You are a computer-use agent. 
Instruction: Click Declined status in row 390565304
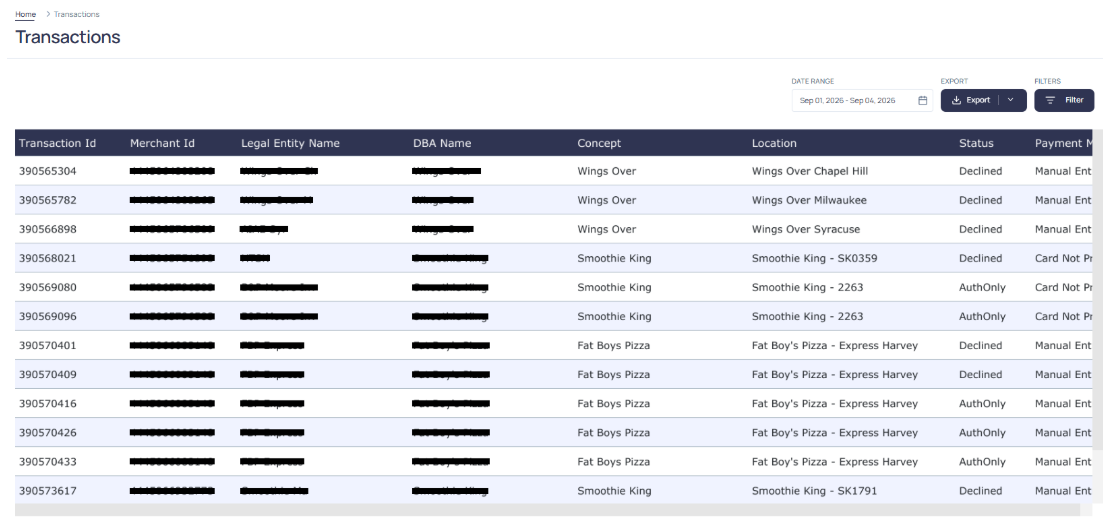pos(981,171)
